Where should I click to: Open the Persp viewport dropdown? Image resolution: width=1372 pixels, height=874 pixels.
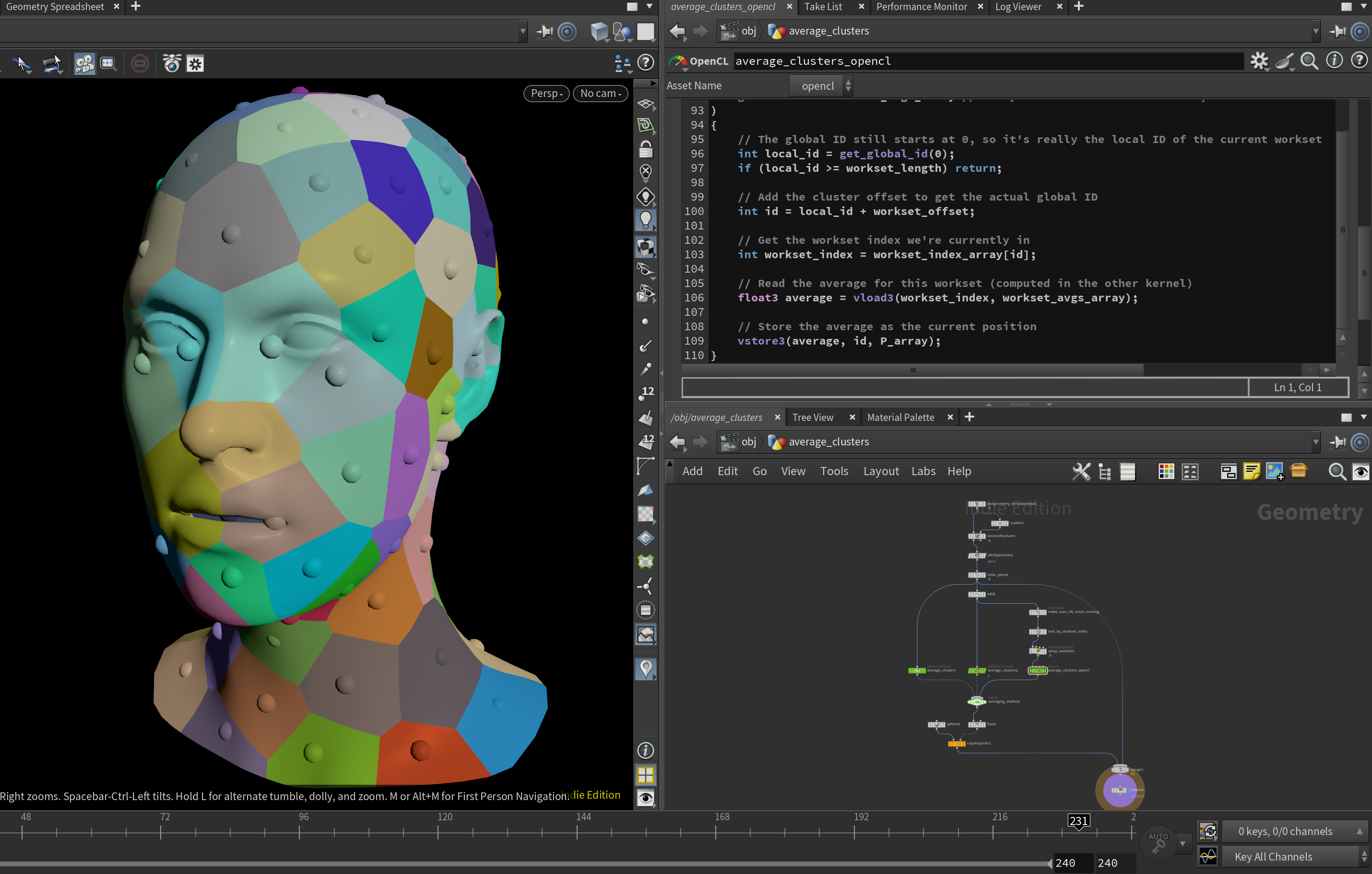(546, 94)
